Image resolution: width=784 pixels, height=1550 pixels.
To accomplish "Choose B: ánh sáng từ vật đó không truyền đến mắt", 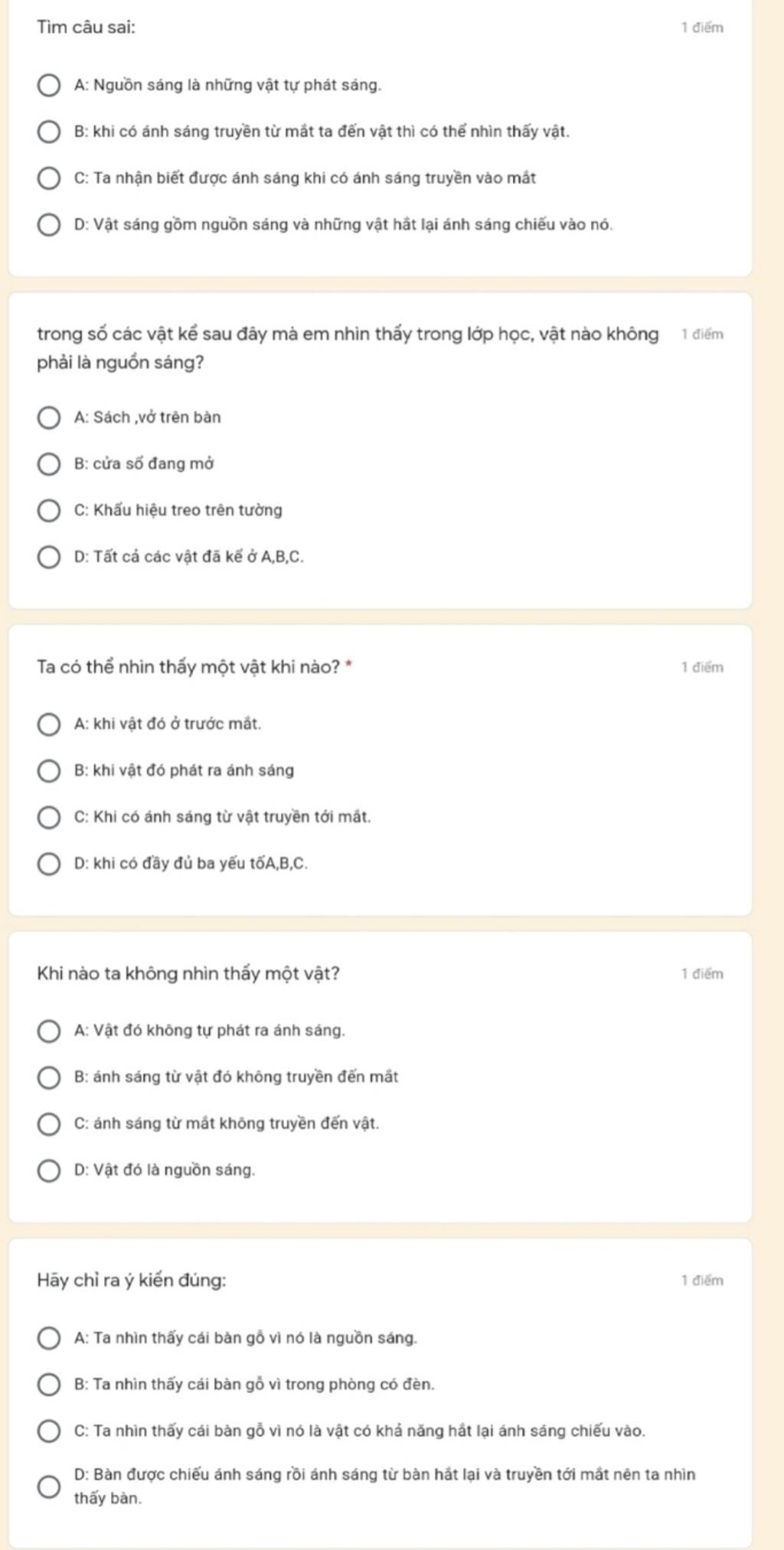I will click(x=49, y=1077).
